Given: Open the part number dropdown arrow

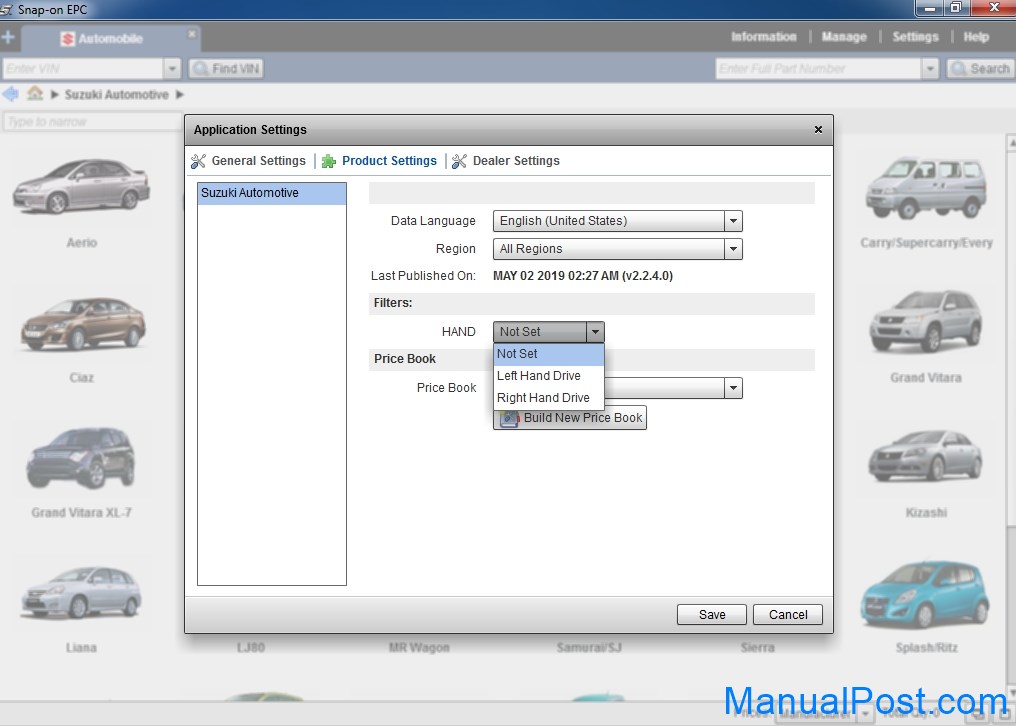Looking at the screenshot, I should coord(930,69).
